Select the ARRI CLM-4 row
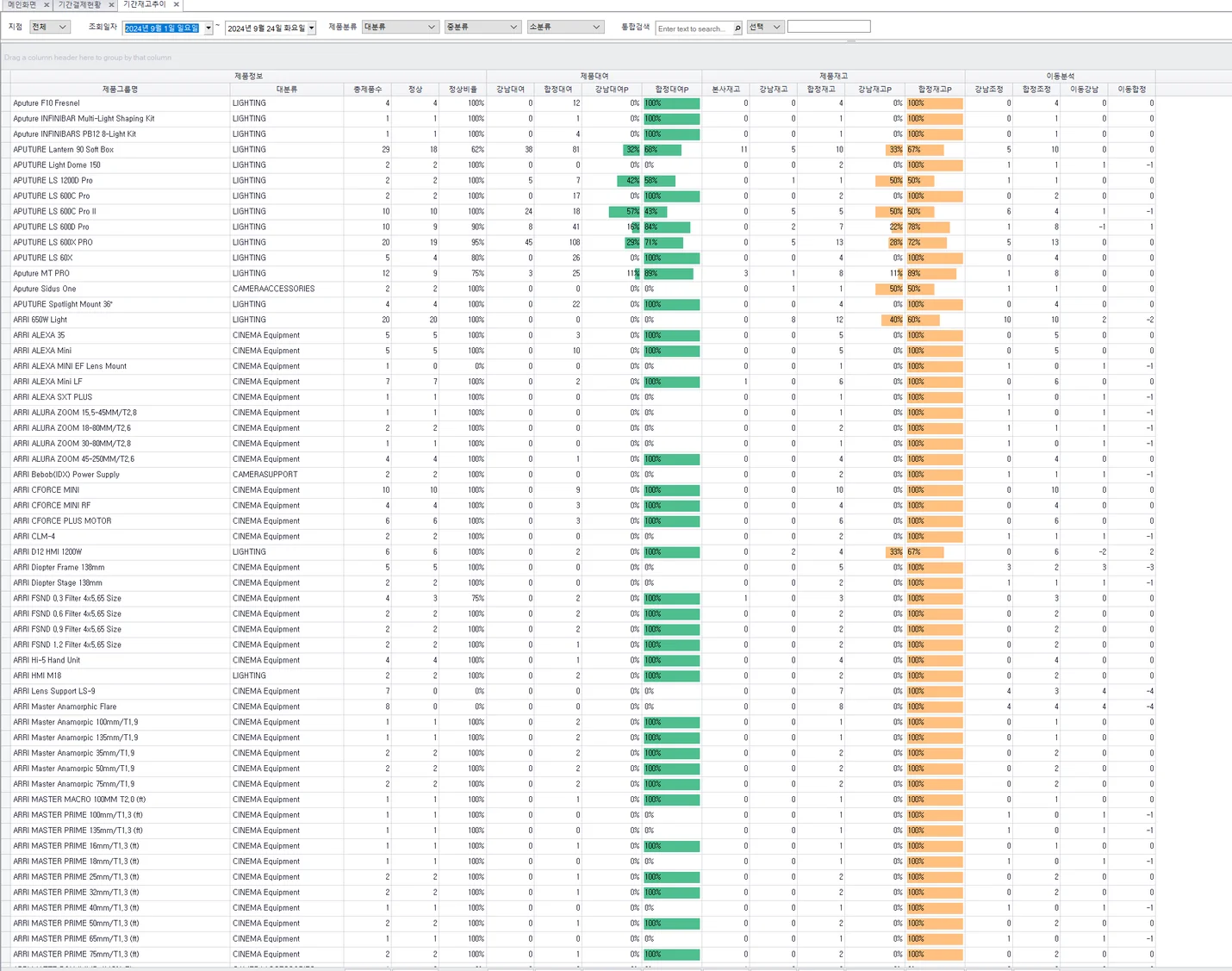This screenshot has width=1232, height=971. [x=34, y=538]
